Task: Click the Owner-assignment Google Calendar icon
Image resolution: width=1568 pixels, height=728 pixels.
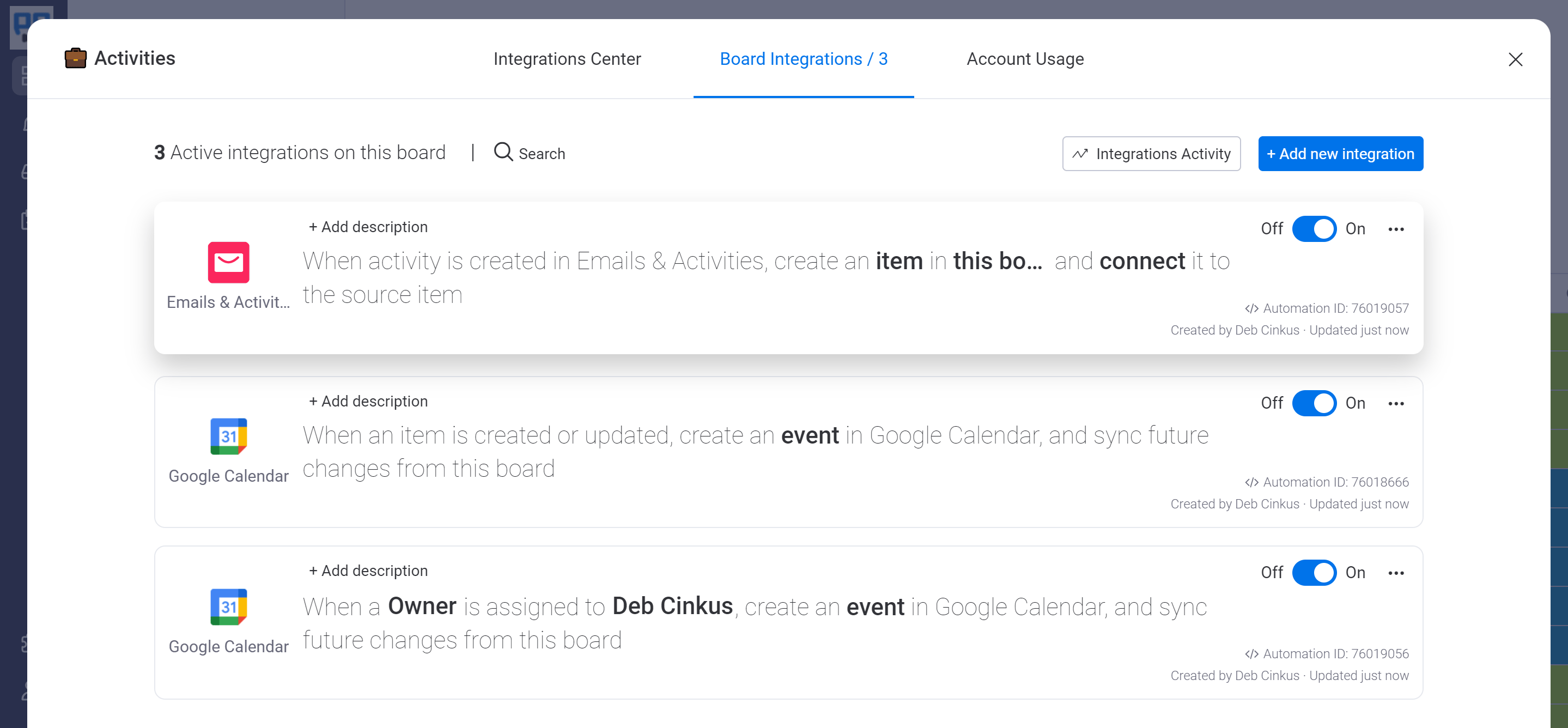Action: (228, 606)
